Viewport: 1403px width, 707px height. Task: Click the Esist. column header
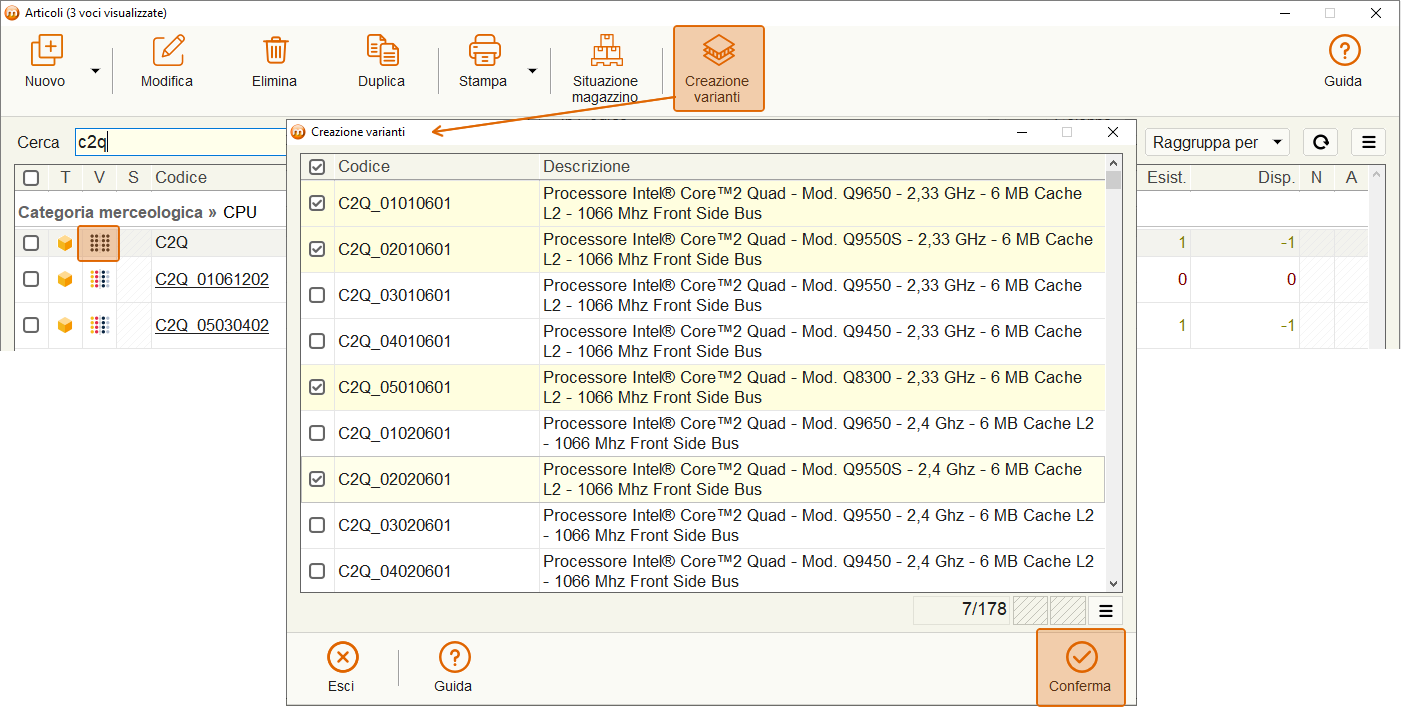tap(1166, 178)
